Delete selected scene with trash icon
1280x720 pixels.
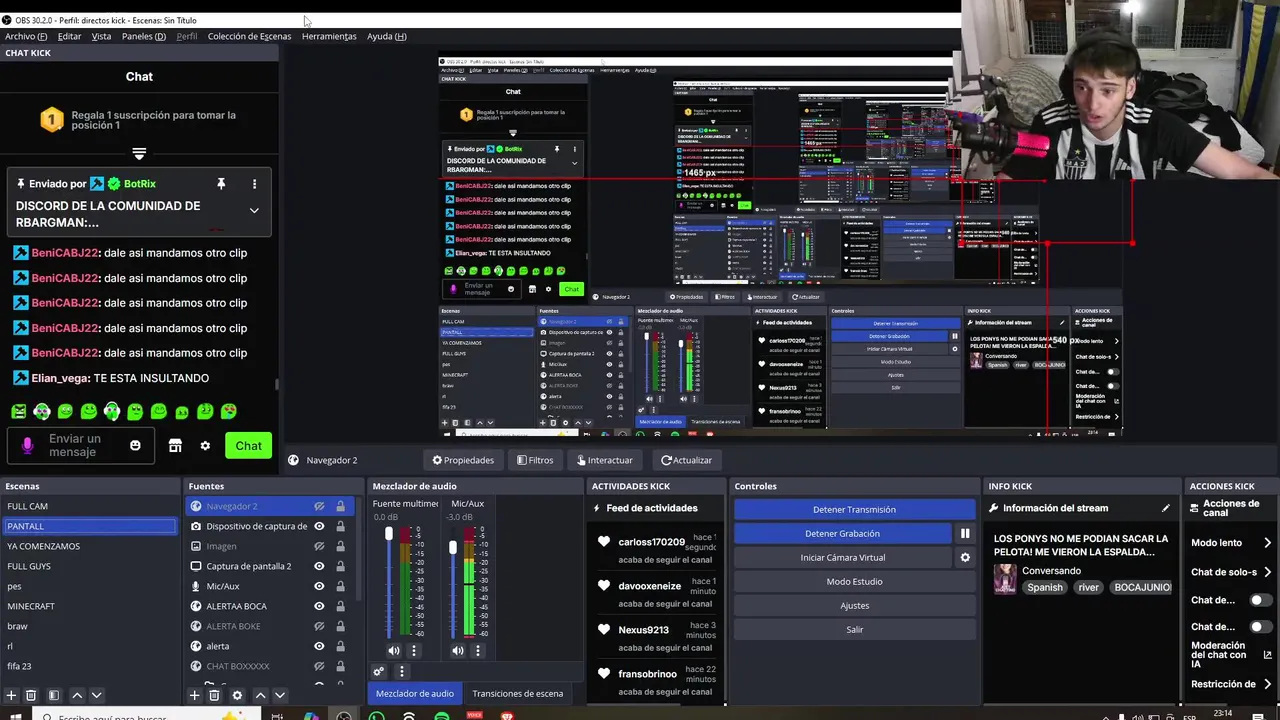31,695
